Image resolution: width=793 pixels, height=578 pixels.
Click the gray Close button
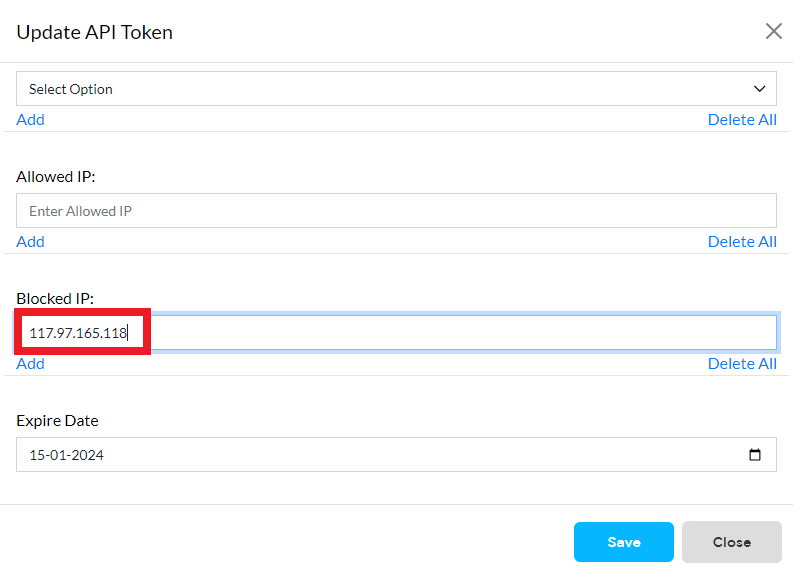(731, 542)
